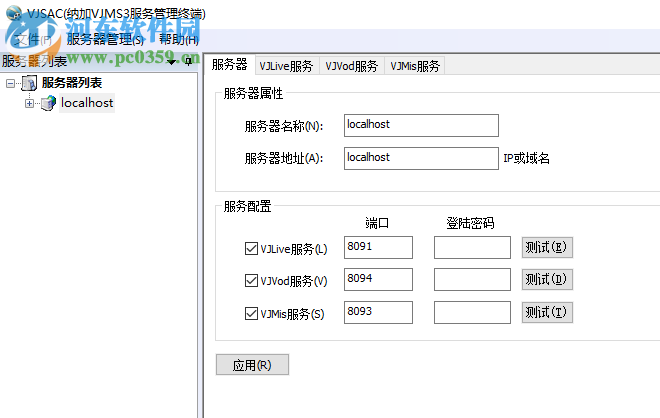The height and width of the screenshot is (418, 660).
Task: Click the server list root folder icon
Action: pos(29,83)
